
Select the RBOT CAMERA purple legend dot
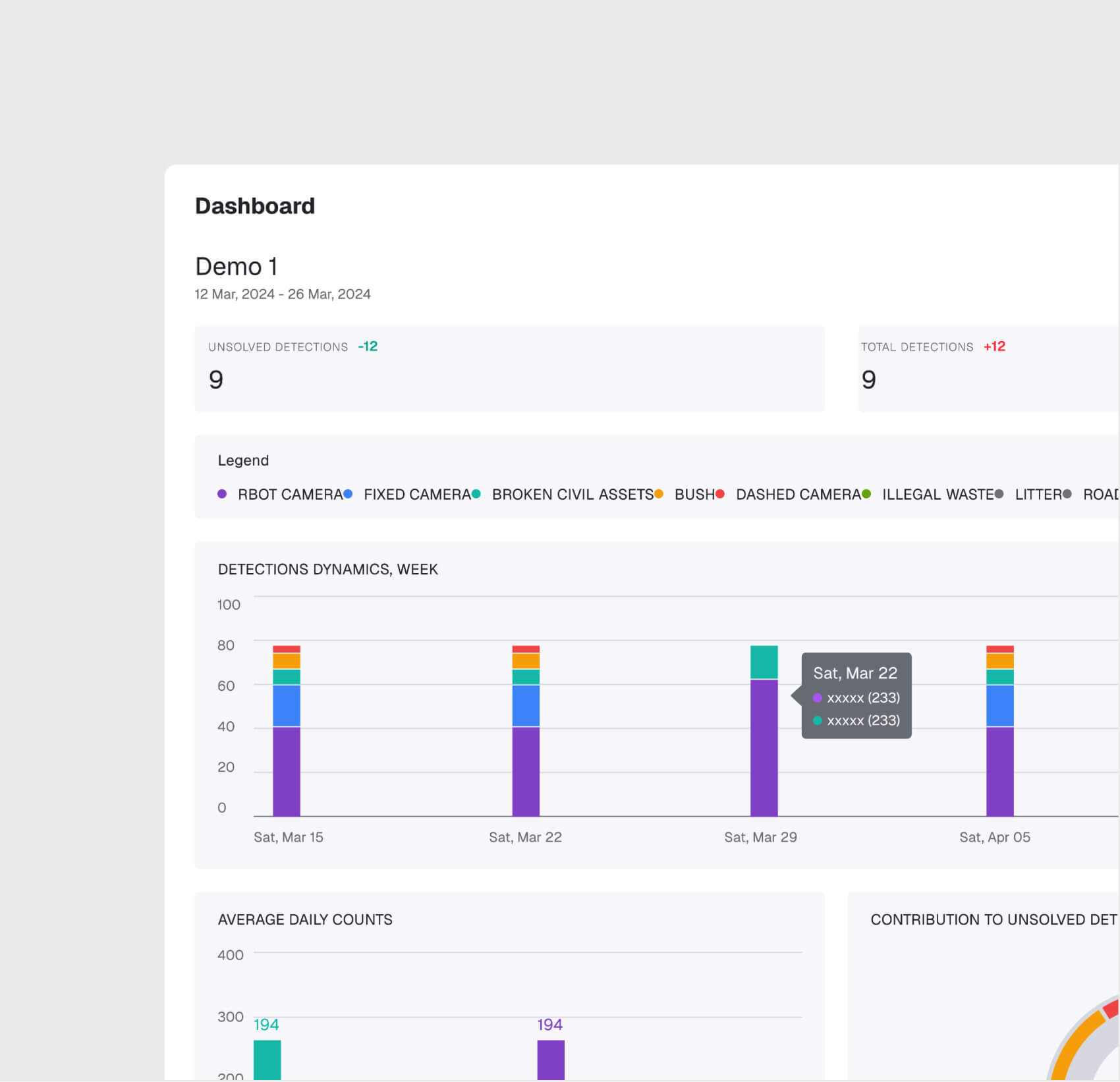[x=222, y=494]
